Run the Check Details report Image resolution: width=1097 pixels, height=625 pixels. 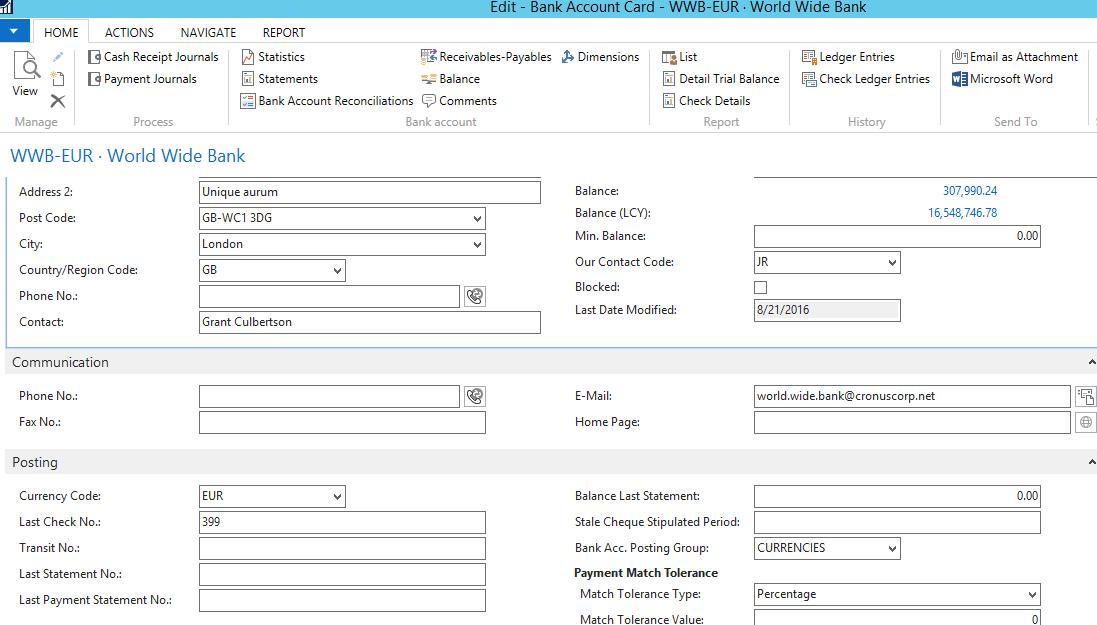click(x=706, y=101)
